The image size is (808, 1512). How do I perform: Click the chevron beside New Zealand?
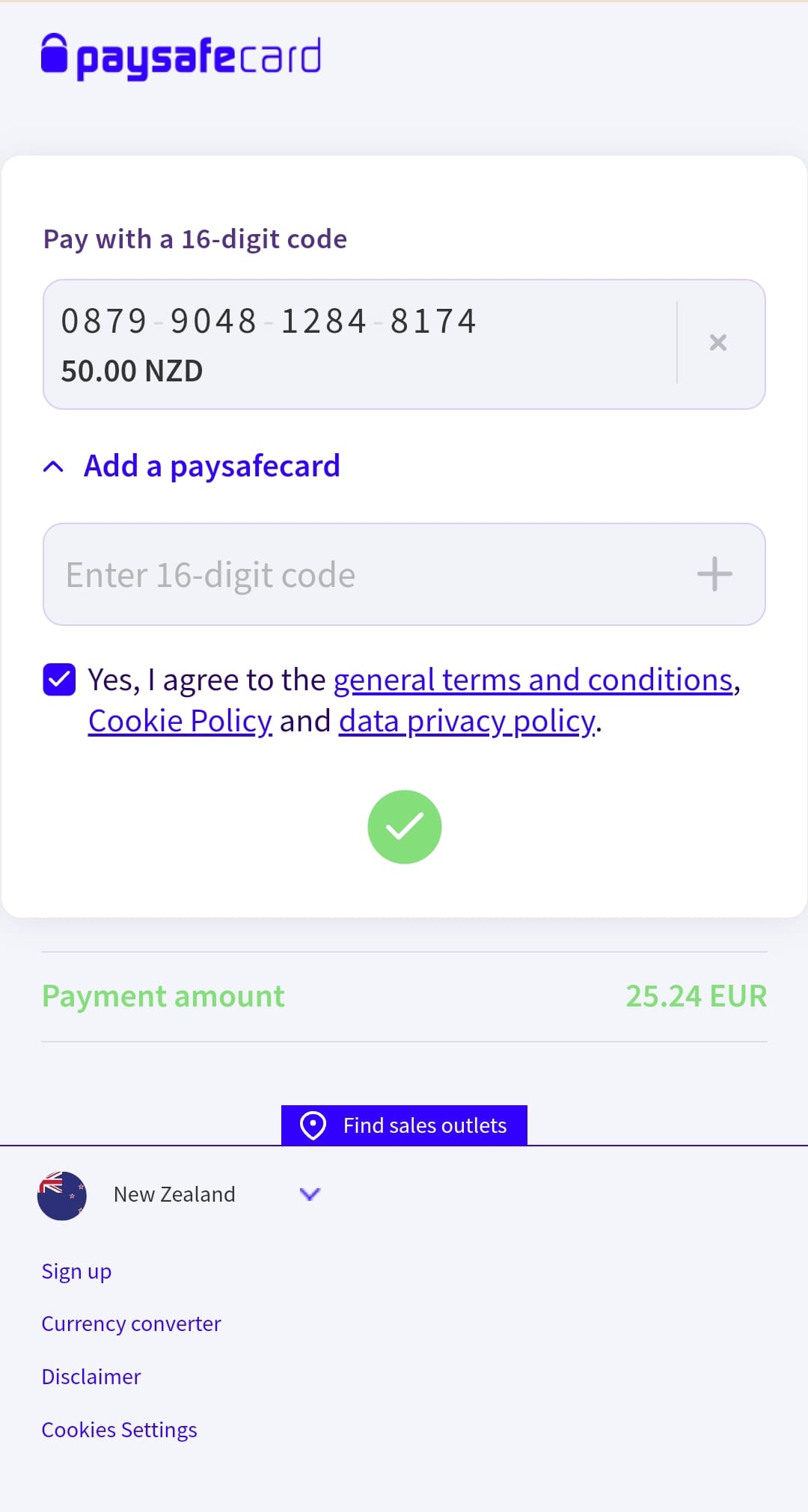[310, 1194]
